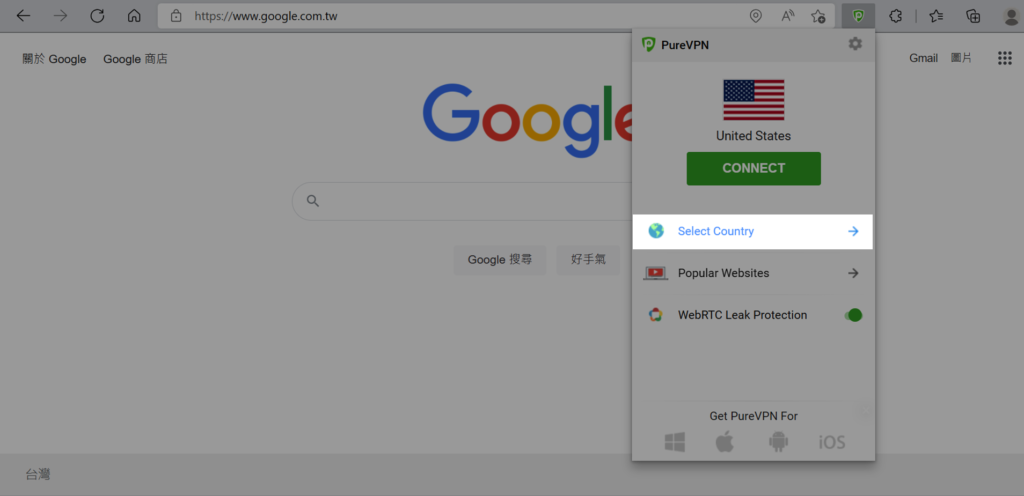Screen dimensions: 1024x496
Task: Click the globe icon beside Select Country
Action: click(656, 231)
